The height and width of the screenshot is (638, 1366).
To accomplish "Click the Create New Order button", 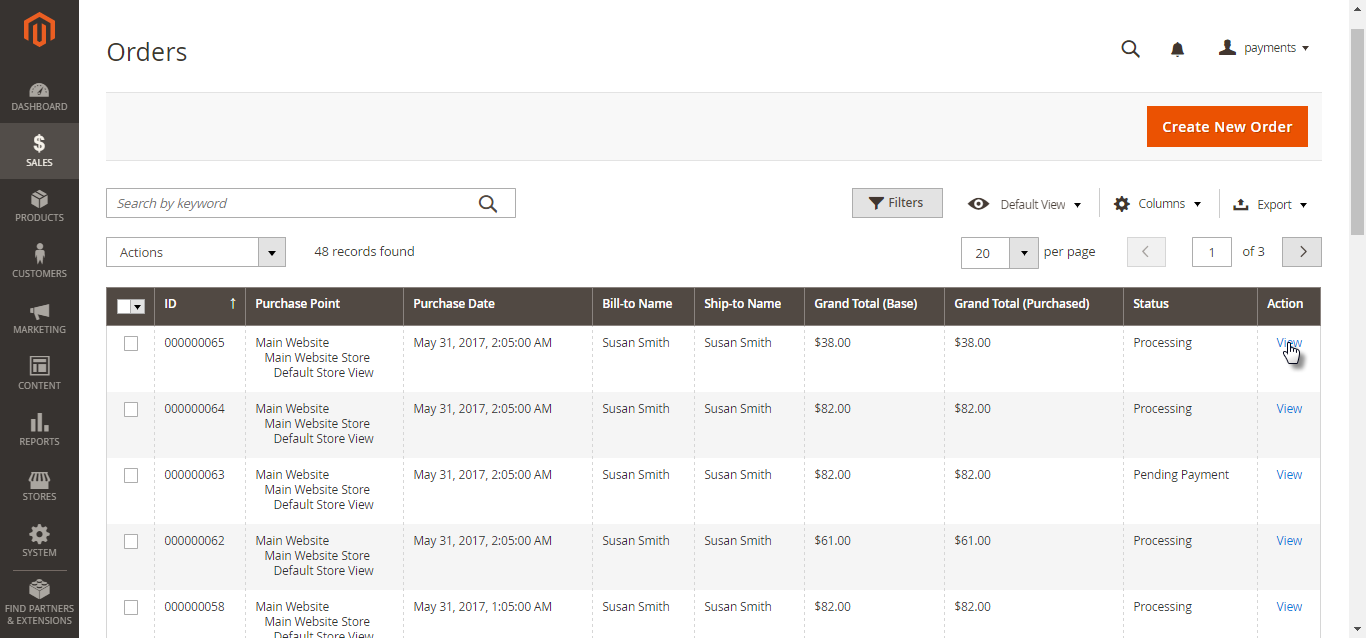I will 1227,126.
